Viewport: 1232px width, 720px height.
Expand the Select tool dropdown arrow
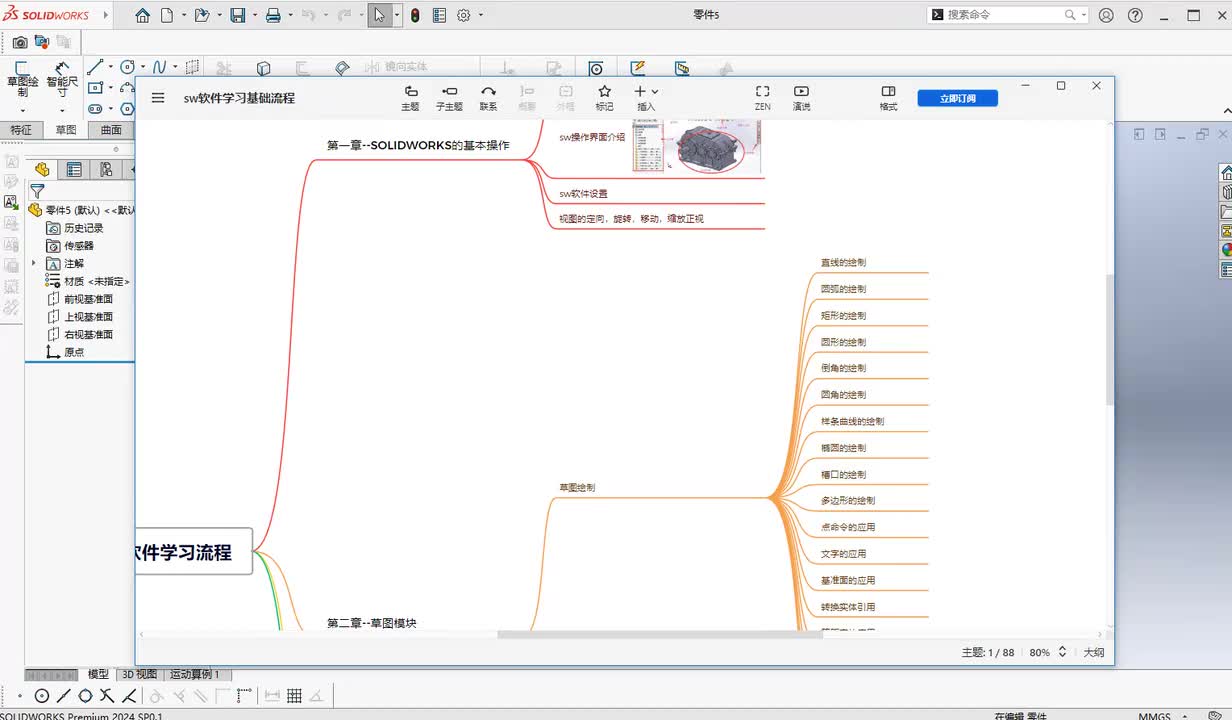click(x=397, y=15)
